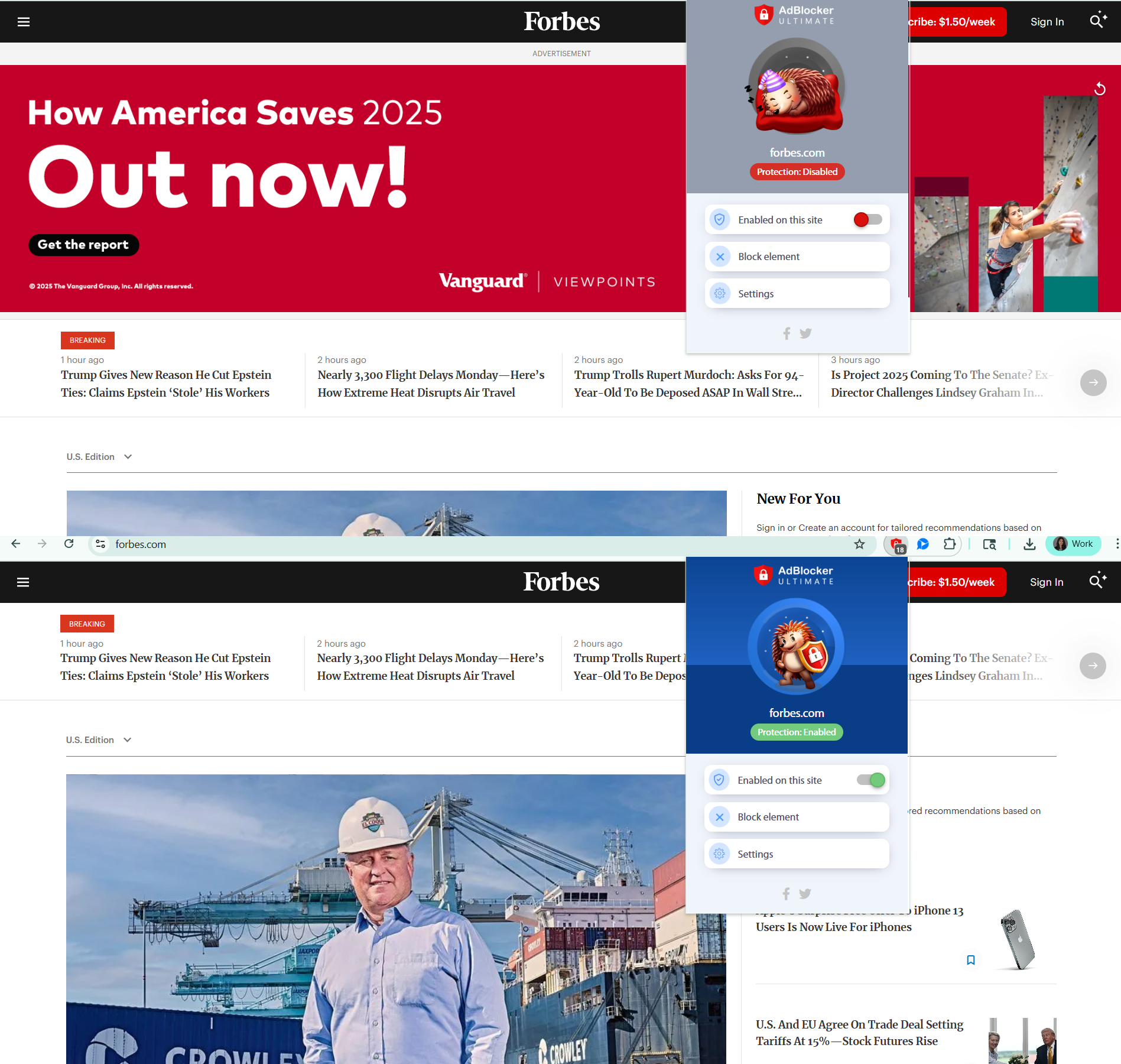Open upper 'Trump Gives New Reason He Cut Epstein' headline

tap(166, 384)
